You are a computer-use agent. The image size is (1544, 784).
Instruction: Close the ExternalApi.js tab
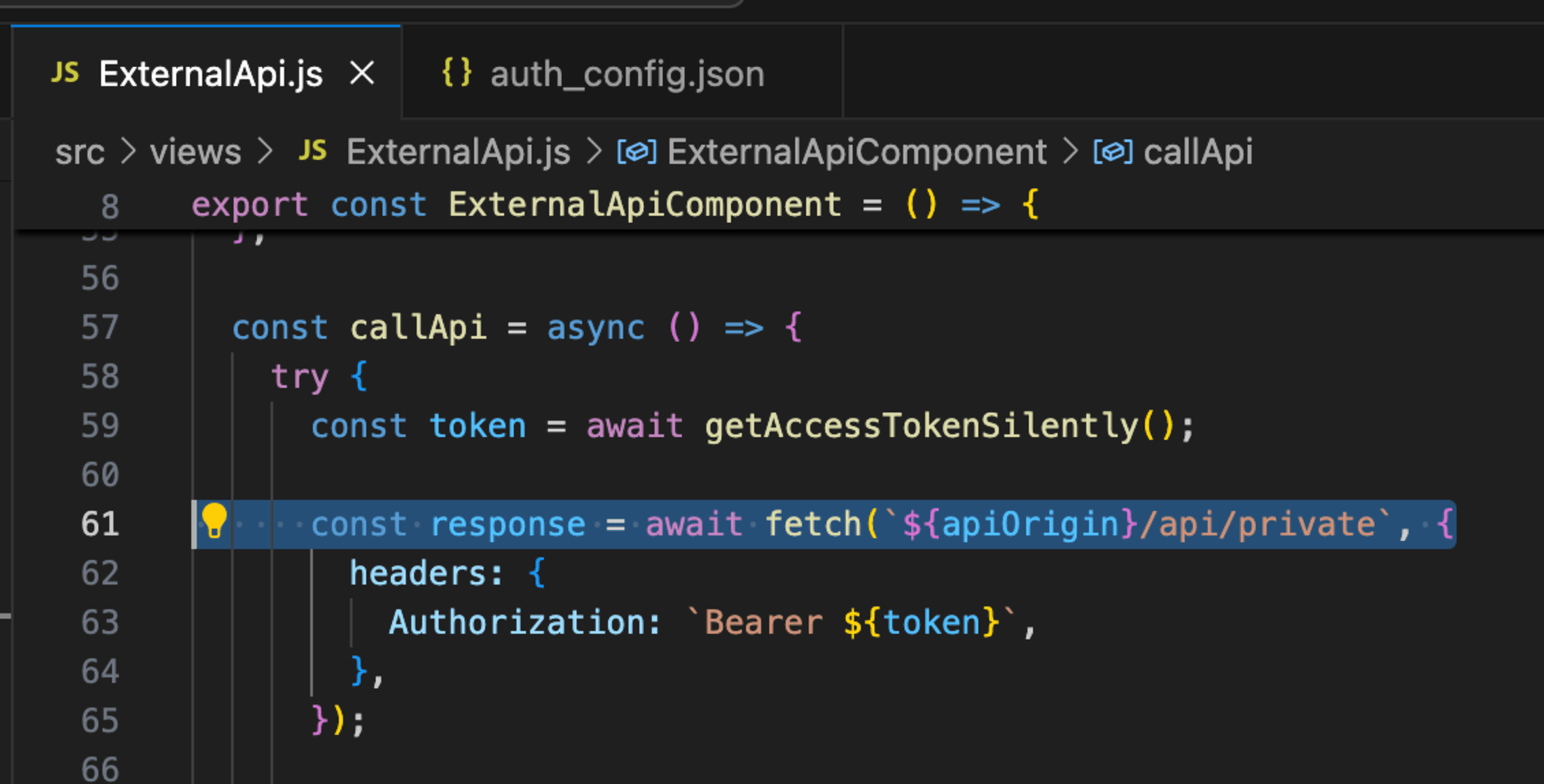[x=362, y=74]
